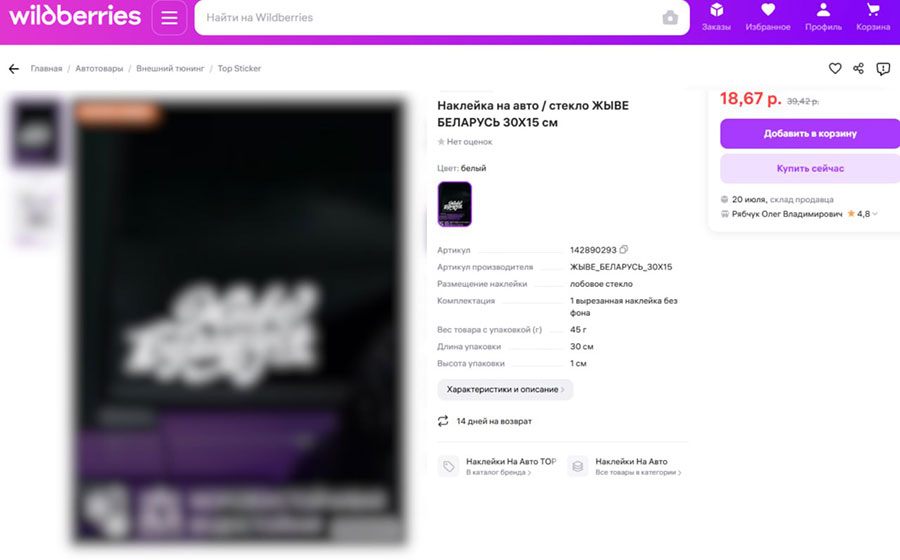
Task: Click the share icon
Action: pos(859,68)
